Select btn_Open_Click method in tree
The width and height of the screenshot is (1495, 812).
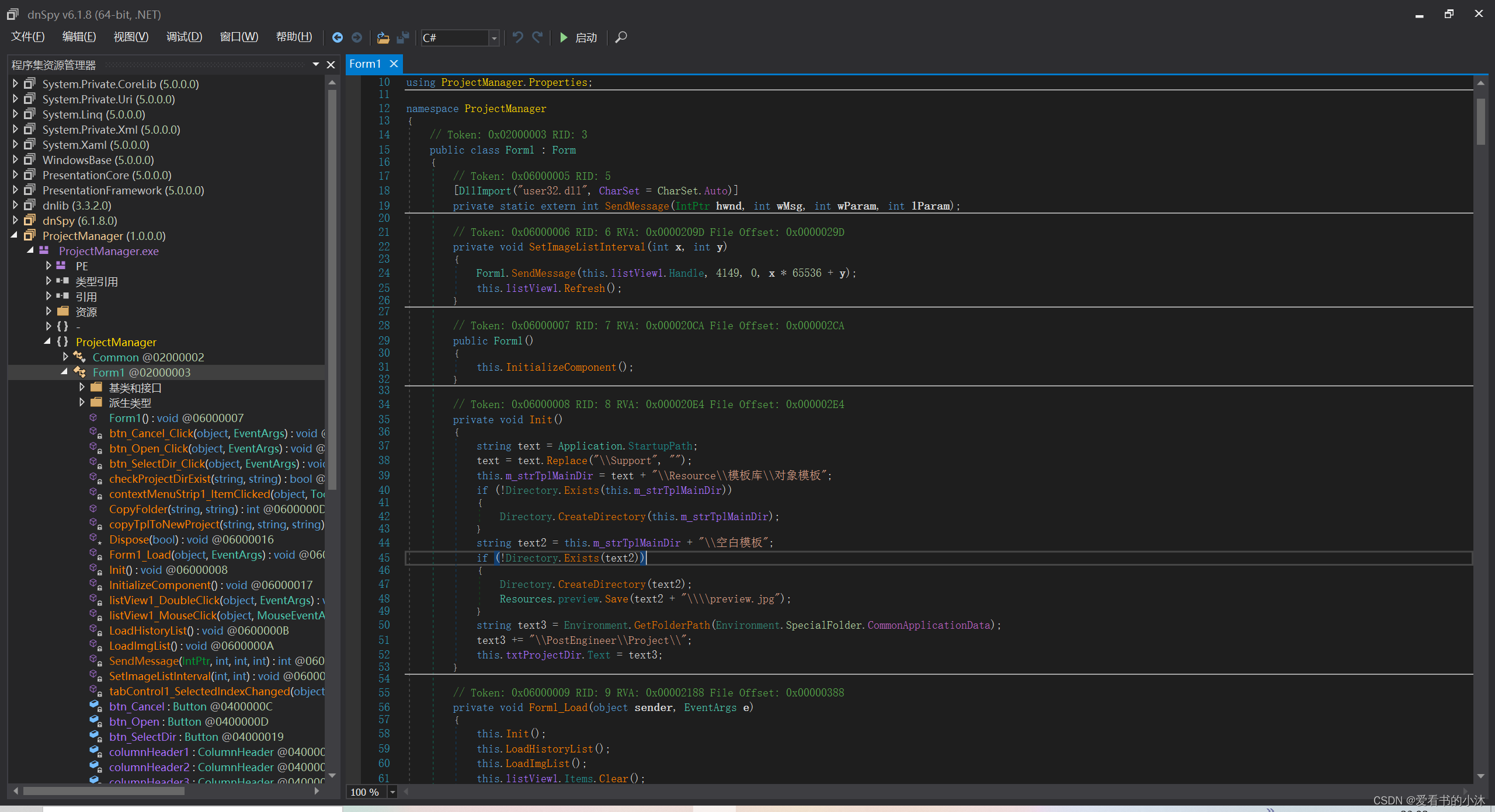pyautogui.click(x=216, y=448)
